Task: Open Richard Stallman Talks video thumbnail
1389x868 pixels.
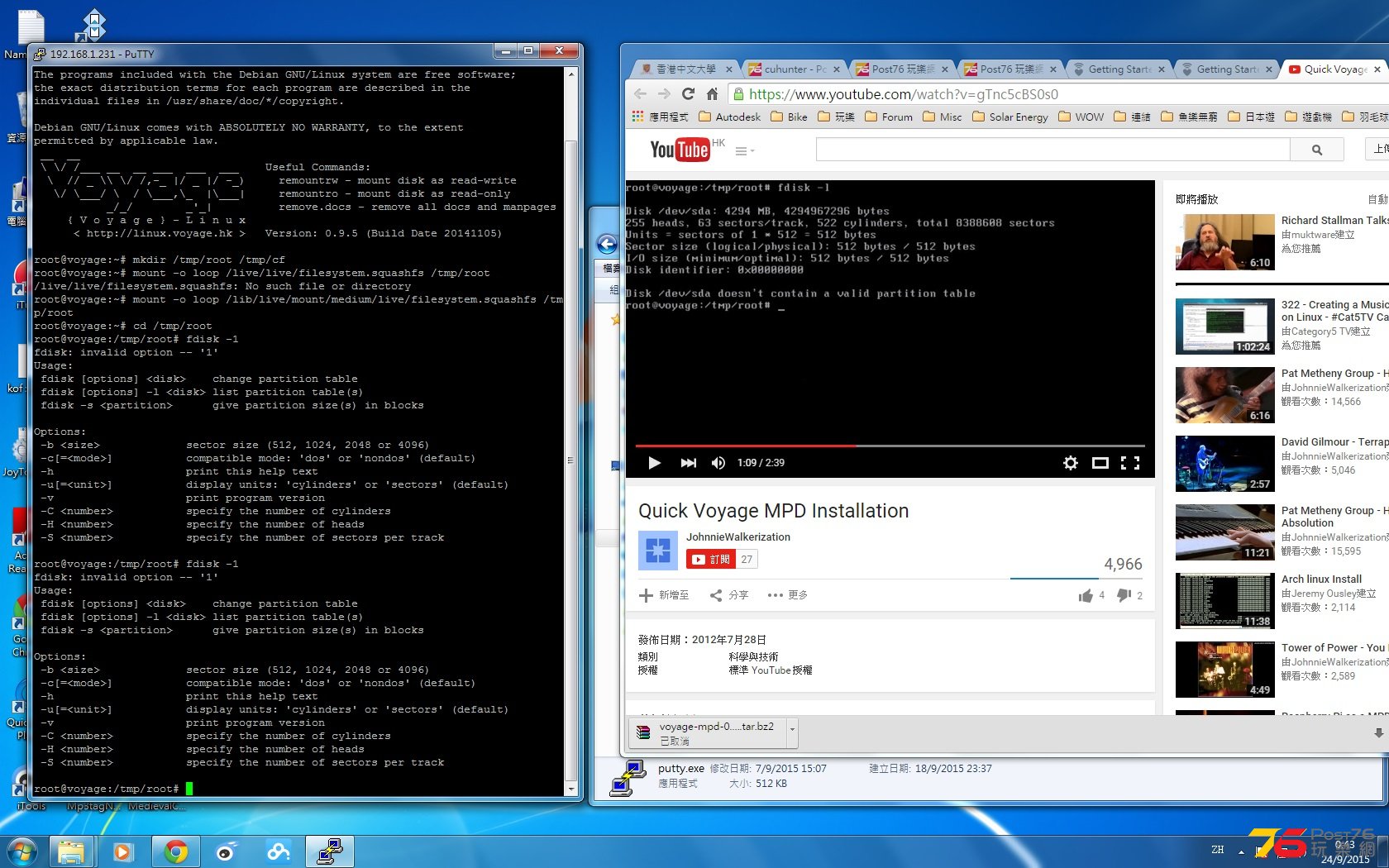Action: [1224, 242]
